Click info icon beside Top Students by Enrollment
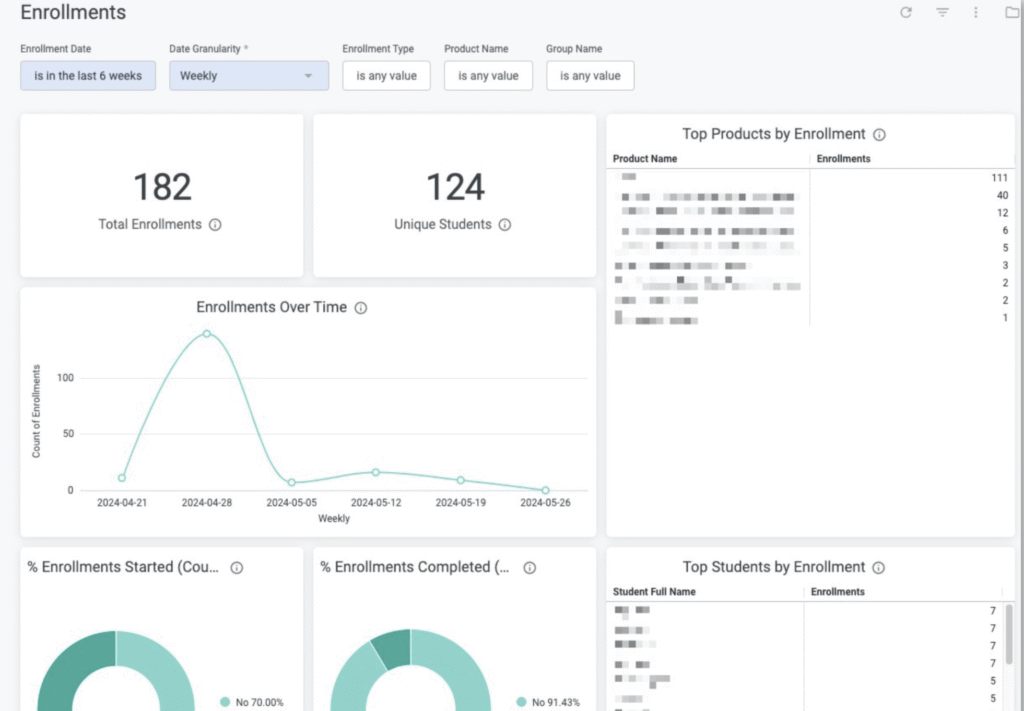 pyautogui.click(x=879, y=568)
